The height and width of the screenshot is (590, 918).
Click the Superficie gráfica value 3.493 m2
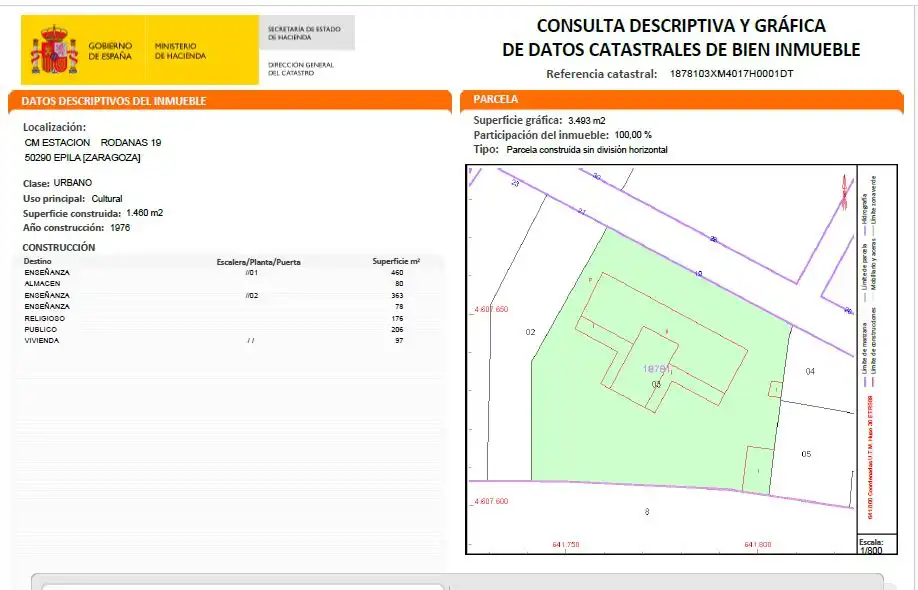pyautogui.click(x=587, y=121)
